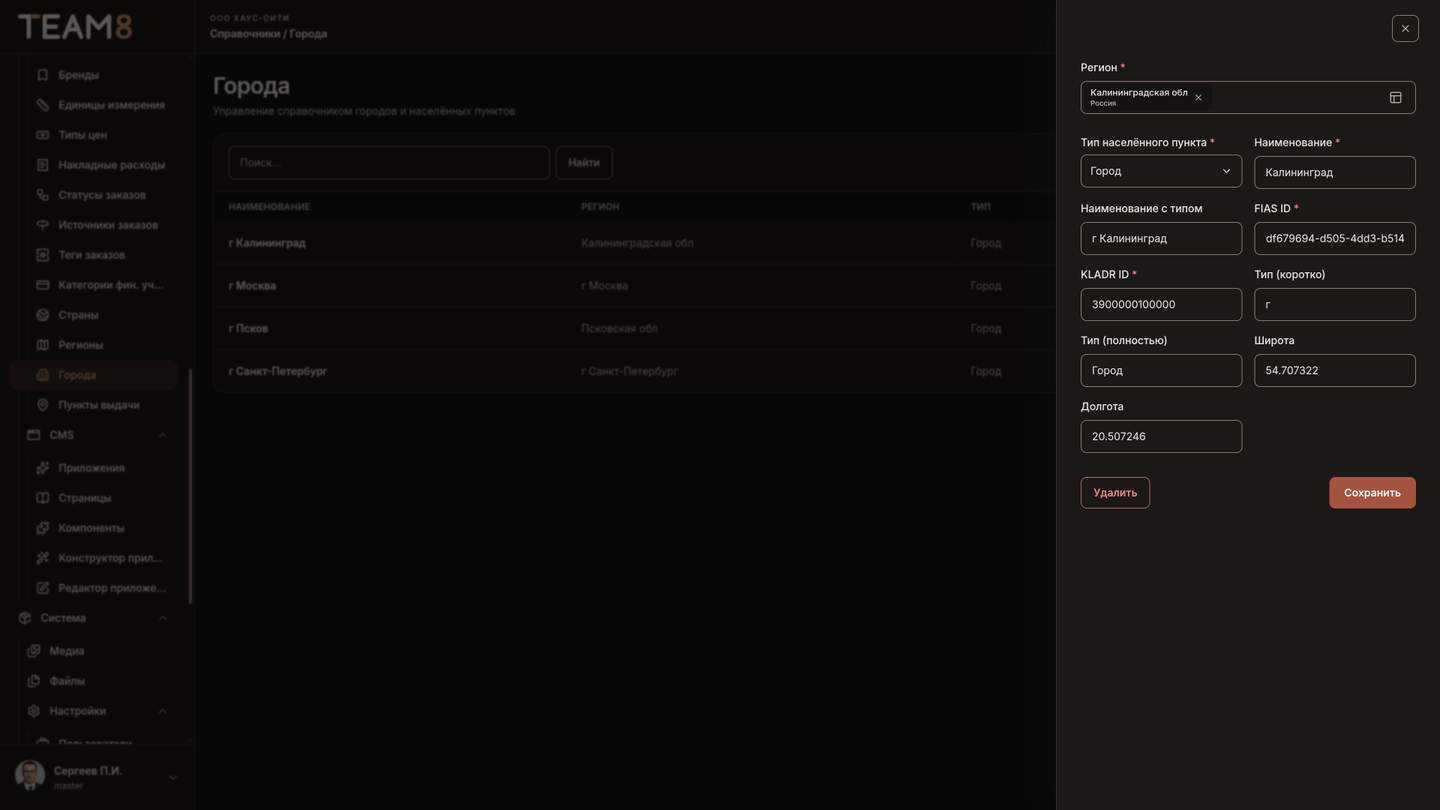Collapse the Настройки section chevron
This screenshot has height=810, width=1440.
point(162,711)
